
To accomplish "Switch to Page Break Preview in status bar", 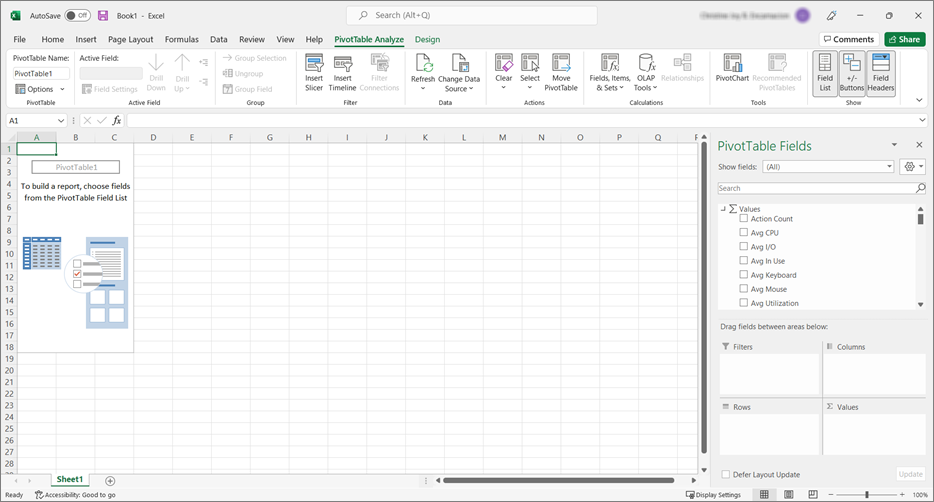I will pos(813,494).
